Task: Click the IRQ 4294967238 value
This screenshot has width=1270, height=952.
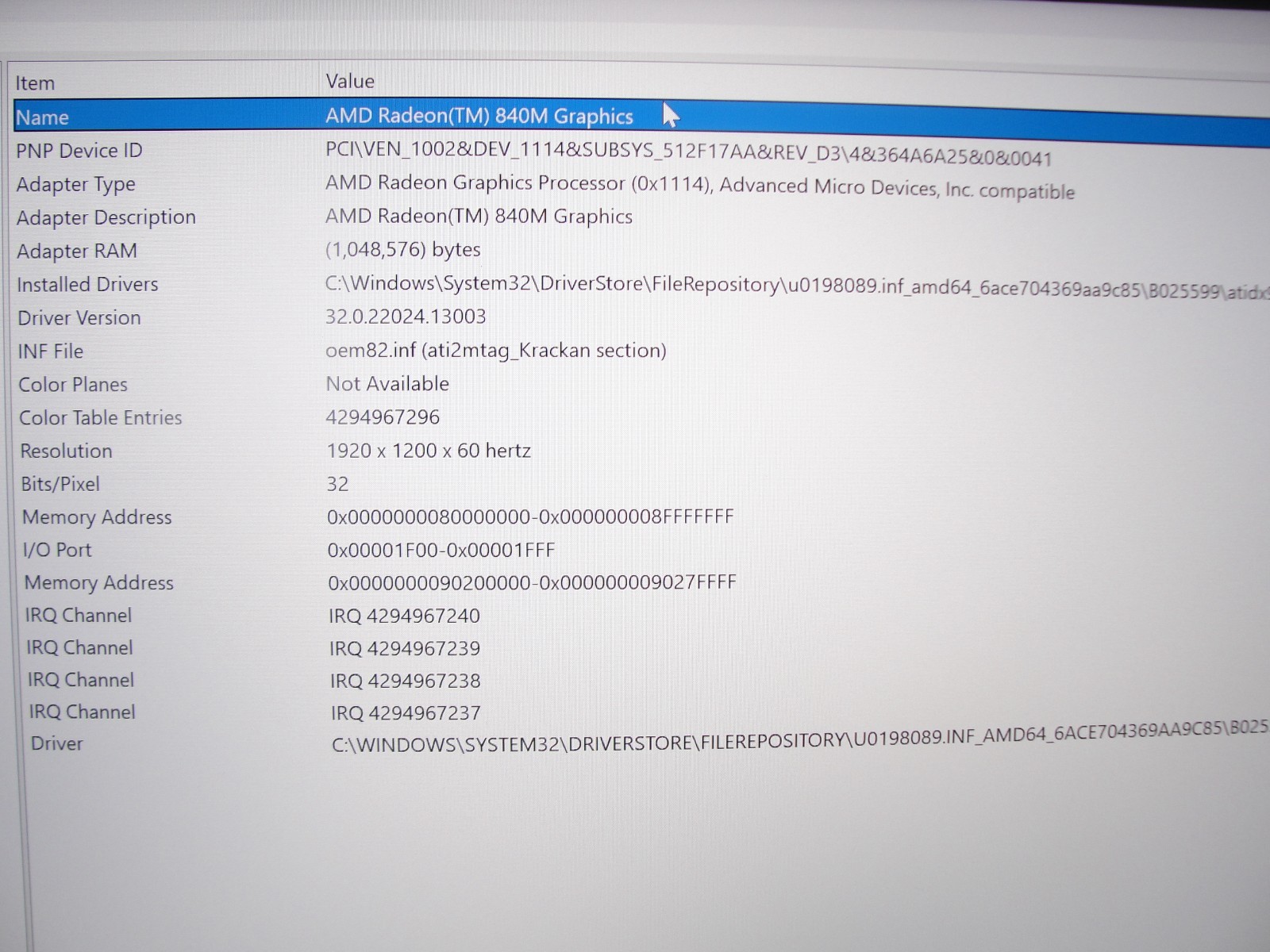Action: pyautogui.click(x=406, y=681)
